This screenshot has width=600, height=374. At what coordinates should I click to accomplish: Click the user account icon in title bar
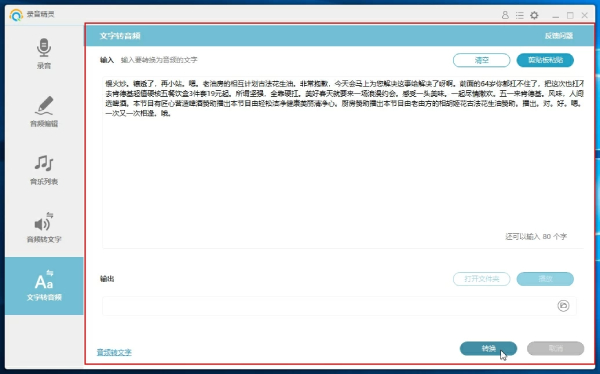[505, 15]
